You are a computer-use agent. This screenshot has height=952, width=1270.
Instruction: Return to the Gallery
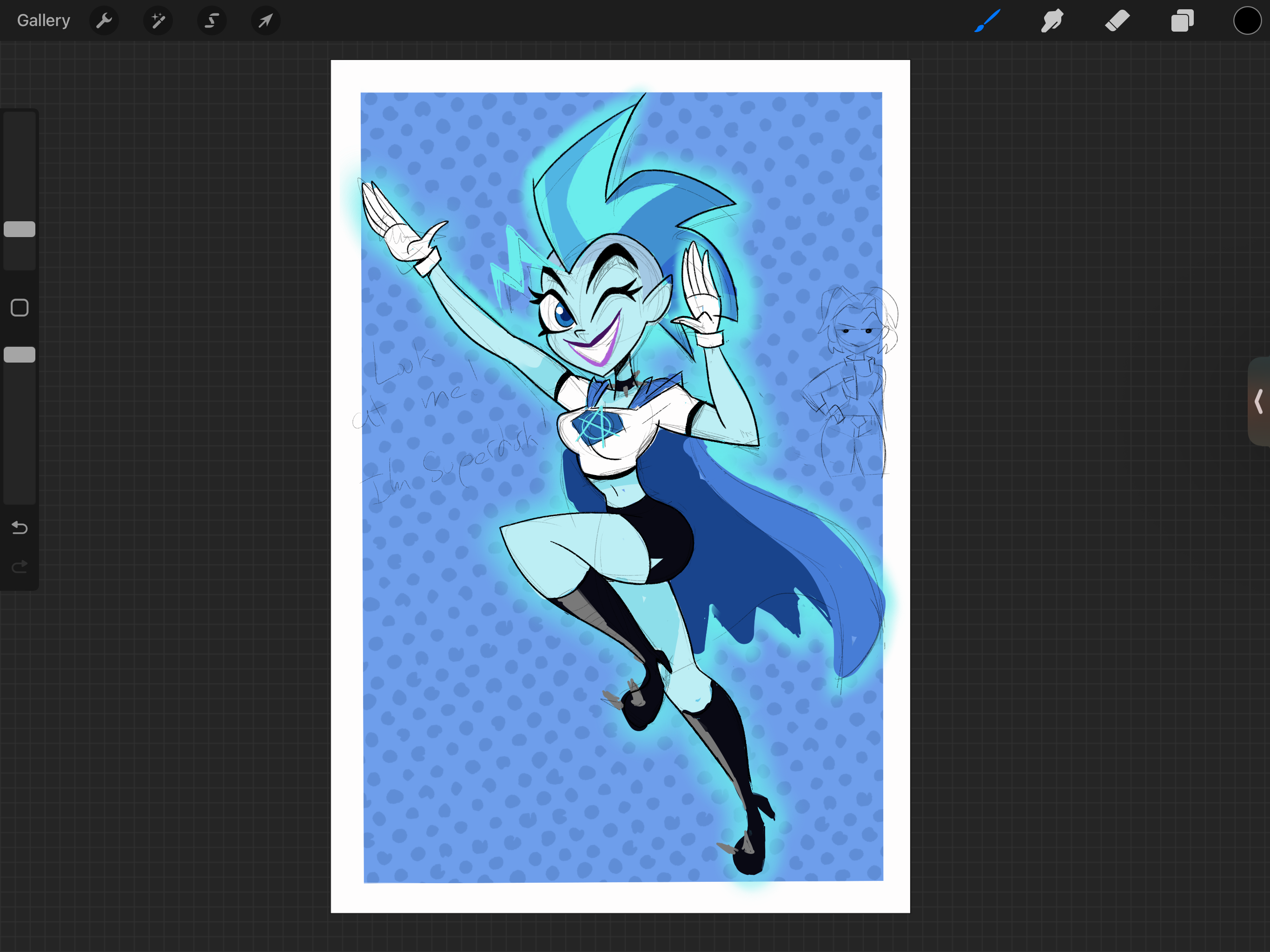tap(44, 20)
